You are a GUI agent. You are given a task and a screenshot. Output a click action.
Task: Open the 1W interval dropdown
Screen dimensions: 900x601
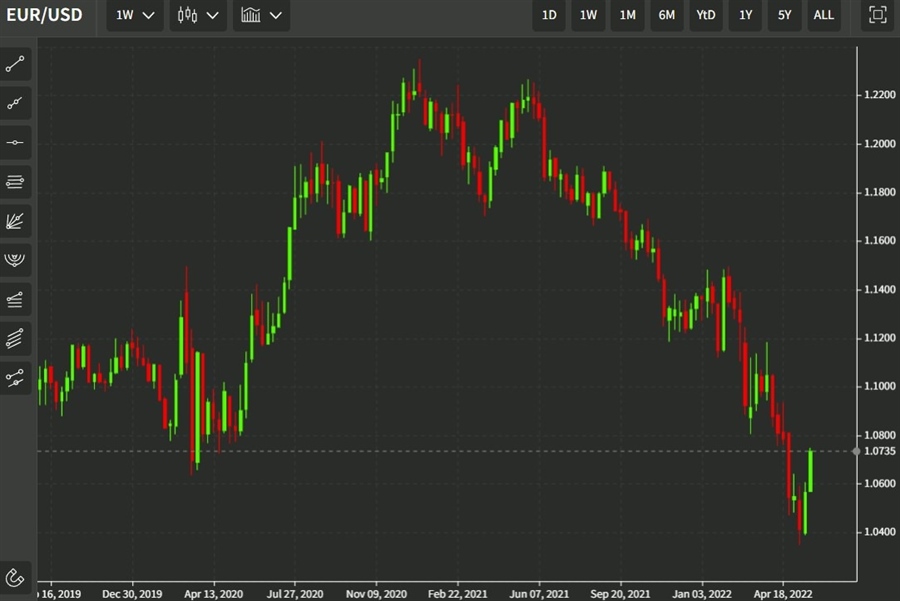[134, 15]
